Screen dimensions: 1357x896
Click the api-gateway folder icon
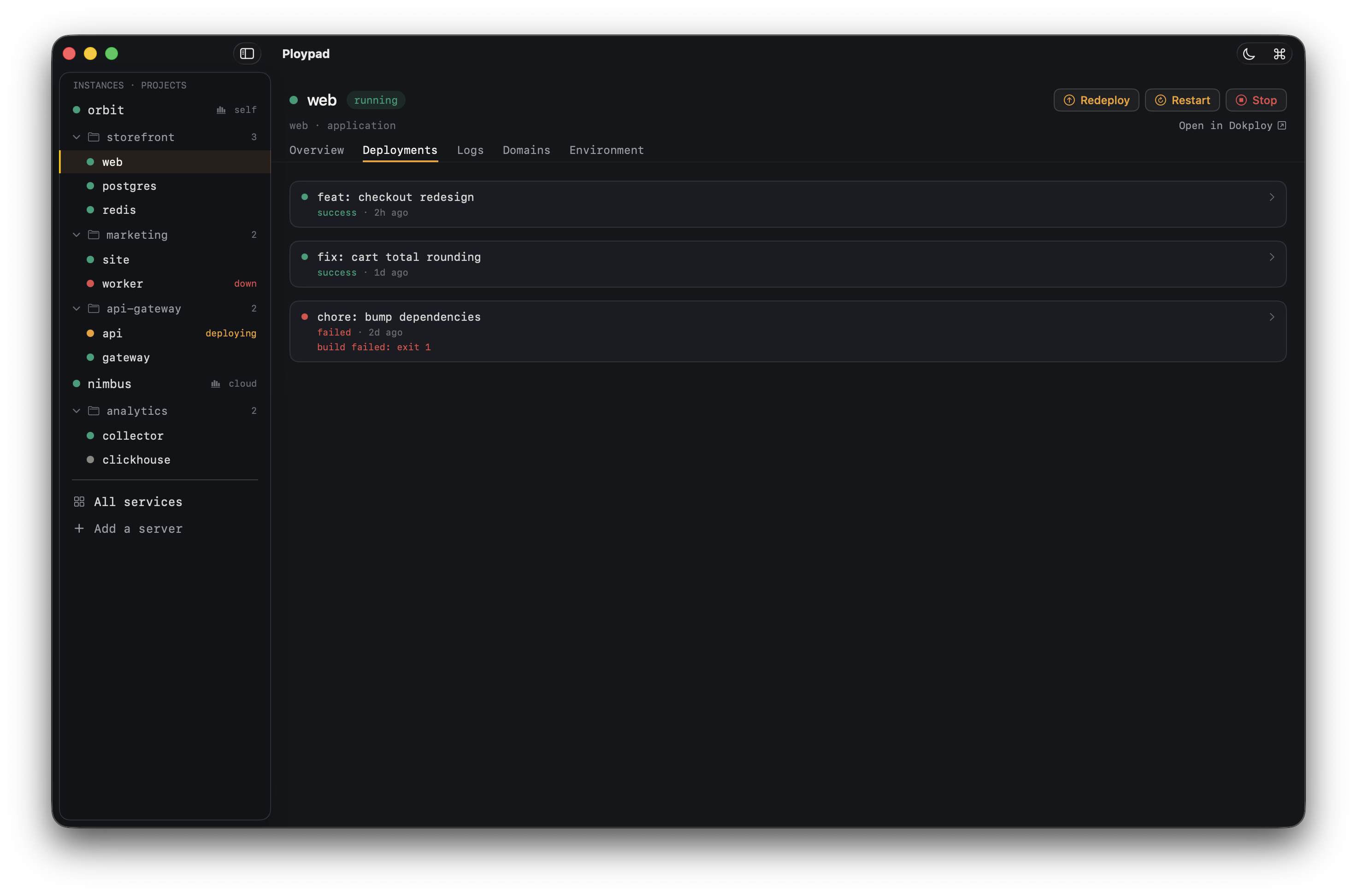point(94,308)
